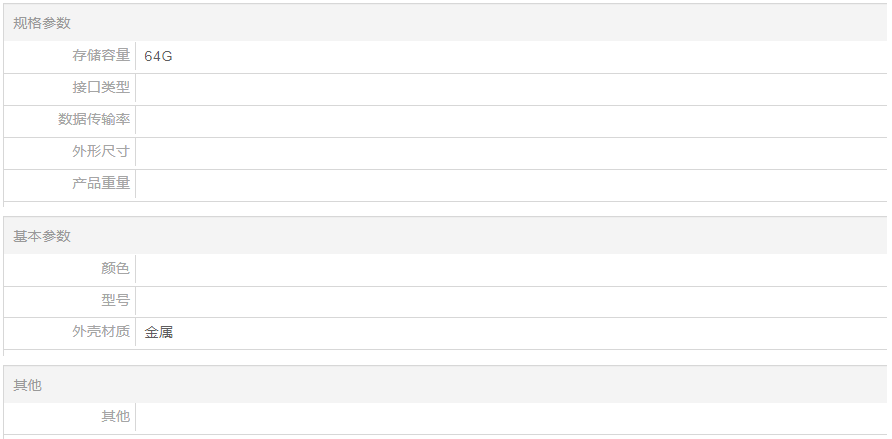Viewport: 892px width, 439px height.
Task: Click the 外形尺寸 row label
Action: click(x=101, y=152)
